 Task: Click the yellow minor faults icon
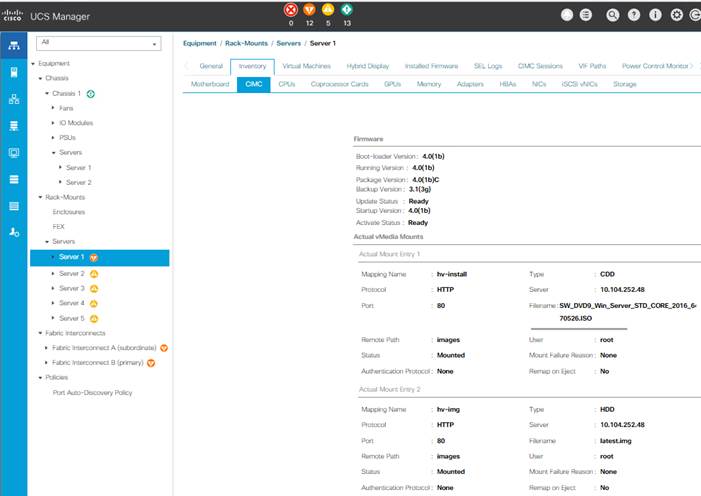coord(328,10)
